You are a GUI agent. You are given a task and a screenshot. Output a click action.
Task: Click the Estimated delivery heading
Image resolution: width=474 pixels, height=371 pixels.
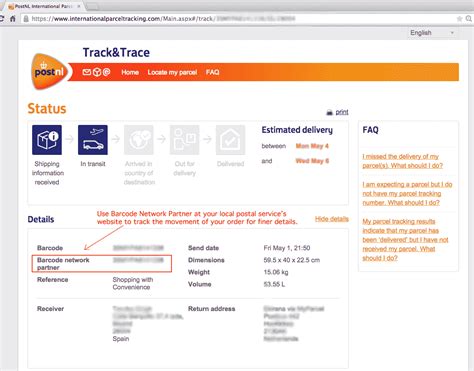coord(297,130)
